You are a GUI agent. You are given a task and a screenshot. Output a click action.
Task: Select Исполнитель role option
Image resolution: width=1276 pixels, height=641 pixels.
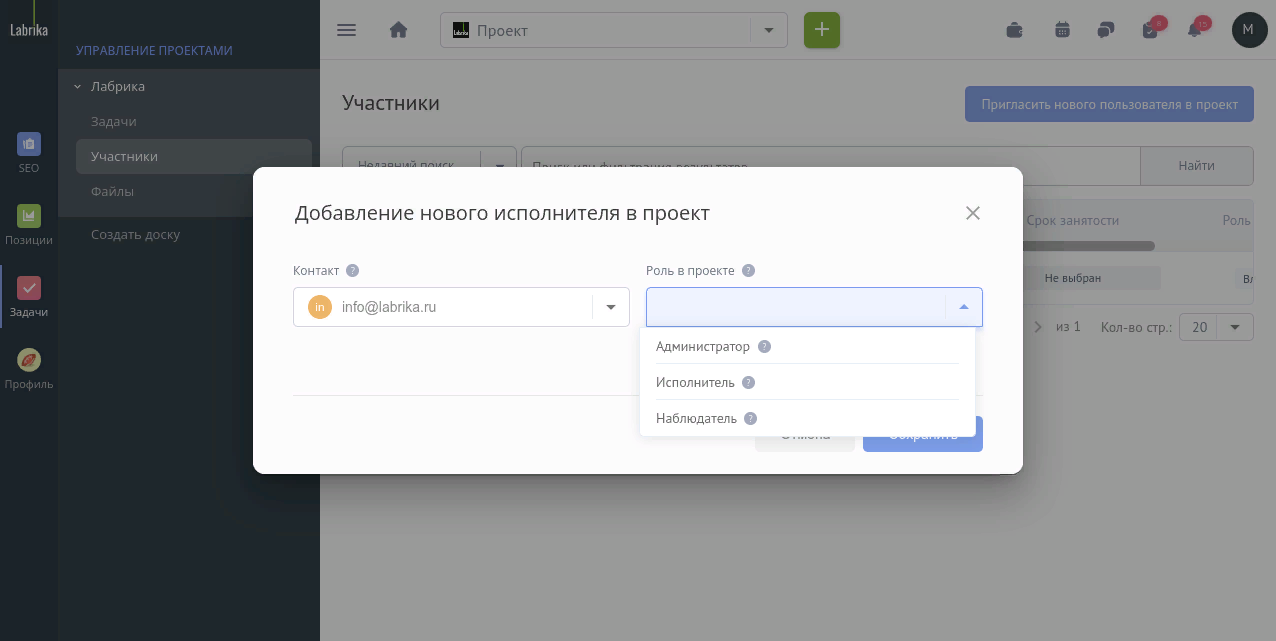click(x=807, y=382)
